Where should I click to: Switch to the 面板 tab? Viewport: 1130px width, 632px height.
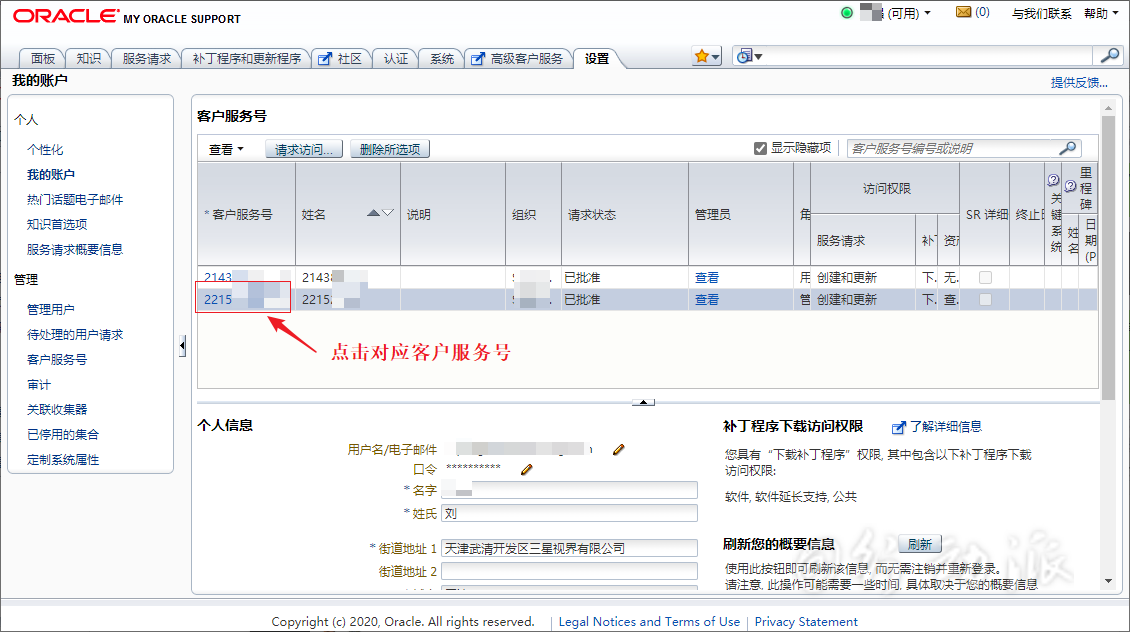(43, 58)
